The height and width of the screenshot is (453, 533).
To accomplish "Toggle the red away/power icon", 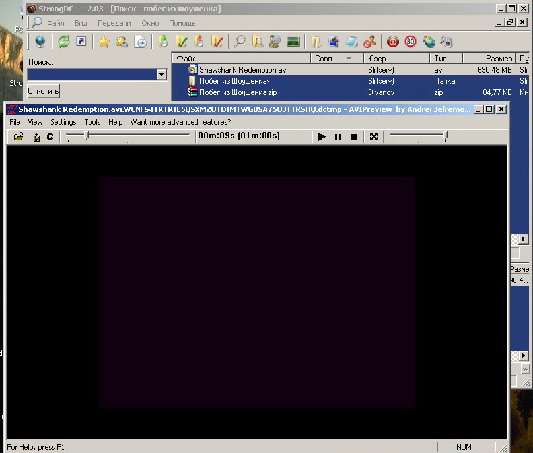I will click(x=393, y=42).
